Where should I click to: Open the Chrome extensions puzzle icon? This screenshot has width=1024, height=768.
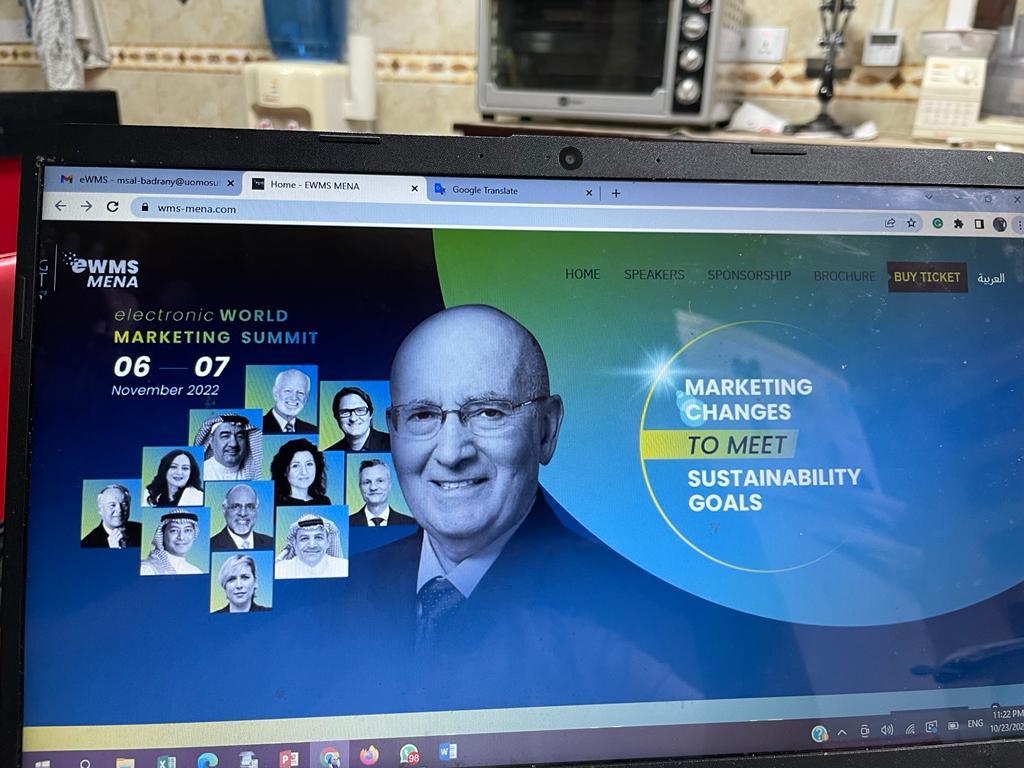tap(958, 224)
